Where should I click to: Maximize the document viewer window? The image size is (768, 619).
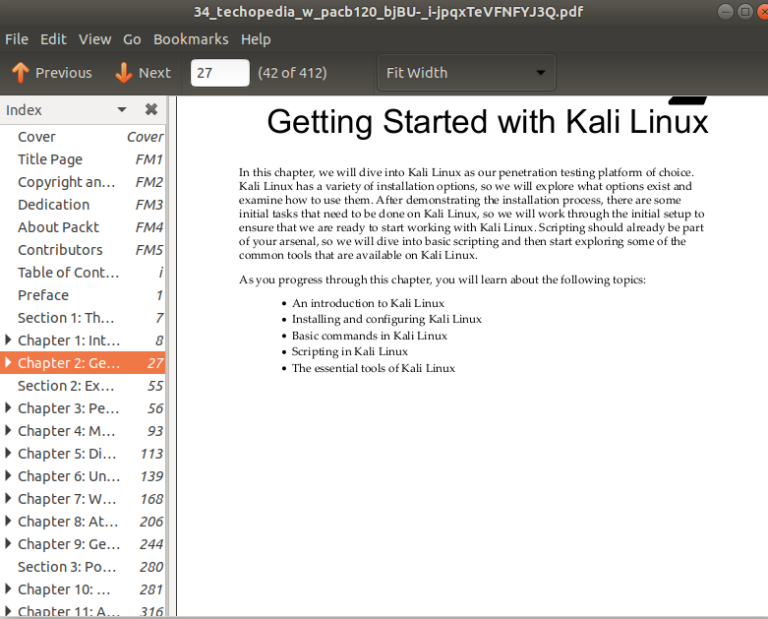click(745, 12)
